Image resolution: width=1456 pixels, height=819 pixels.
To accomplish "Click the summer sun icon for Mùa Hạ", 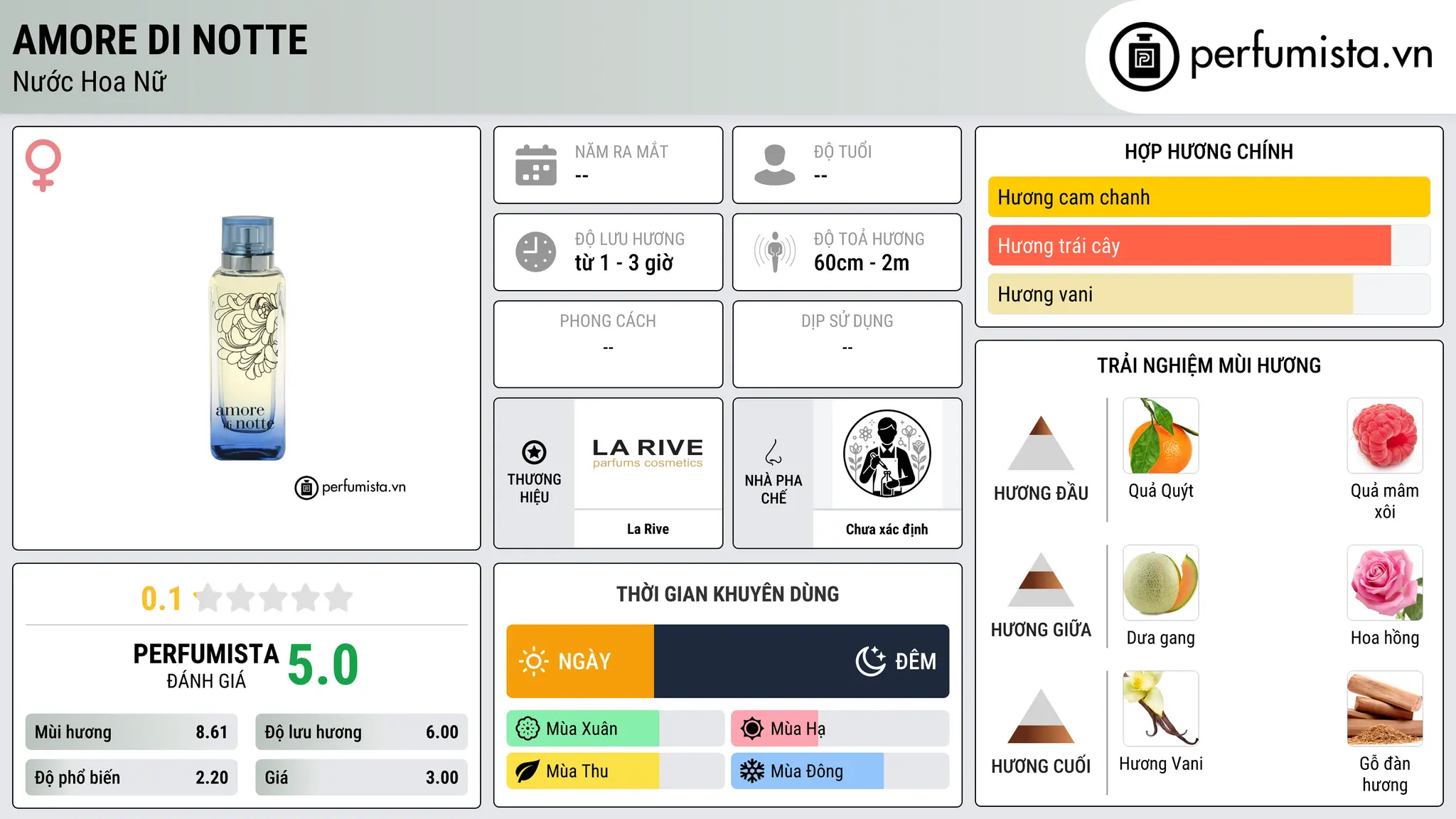I will click(x=752, y=729).
